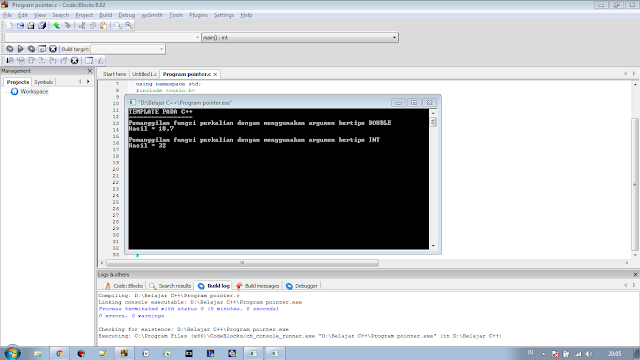The image size is (640, 360).
Task: Switch to the Untitled1.c tab
Action: click(144, 74)
